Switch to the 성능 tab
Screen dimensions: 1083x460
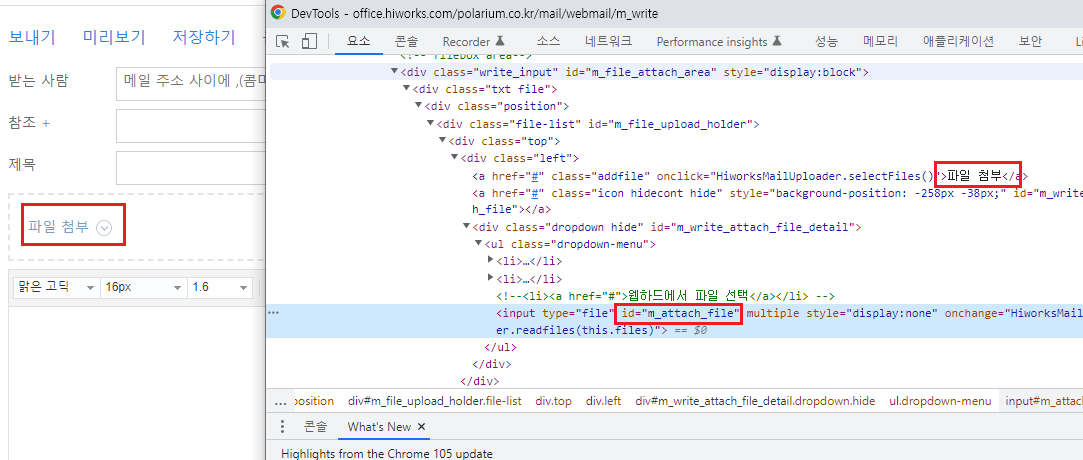(x=826, y=41)
